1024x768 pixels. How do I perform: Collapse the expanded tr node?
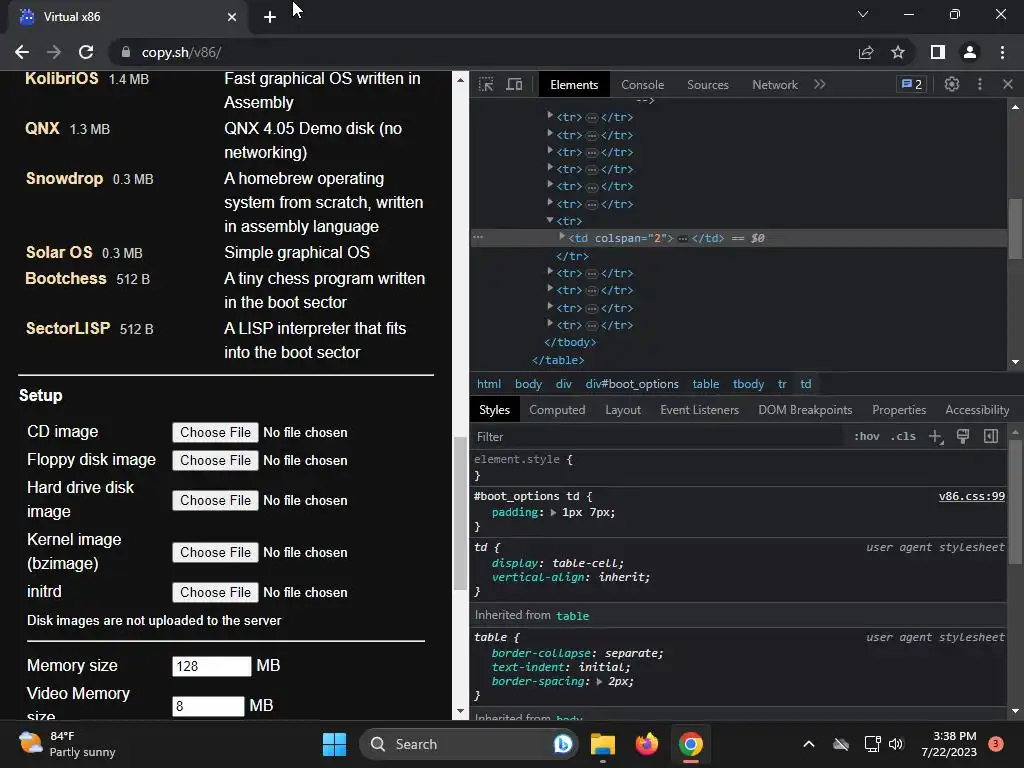tap(550, 220)
